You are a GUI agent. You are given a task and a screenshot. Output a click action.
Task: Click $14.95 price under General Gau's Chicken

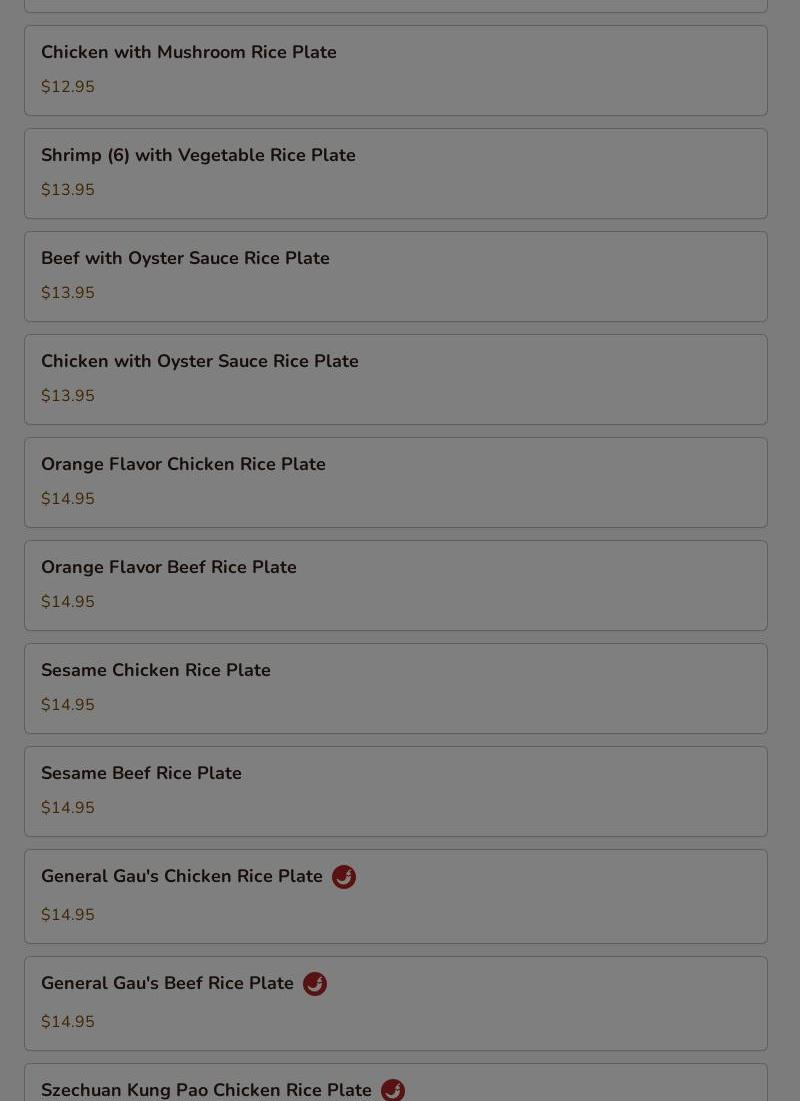tap(67, 914)
